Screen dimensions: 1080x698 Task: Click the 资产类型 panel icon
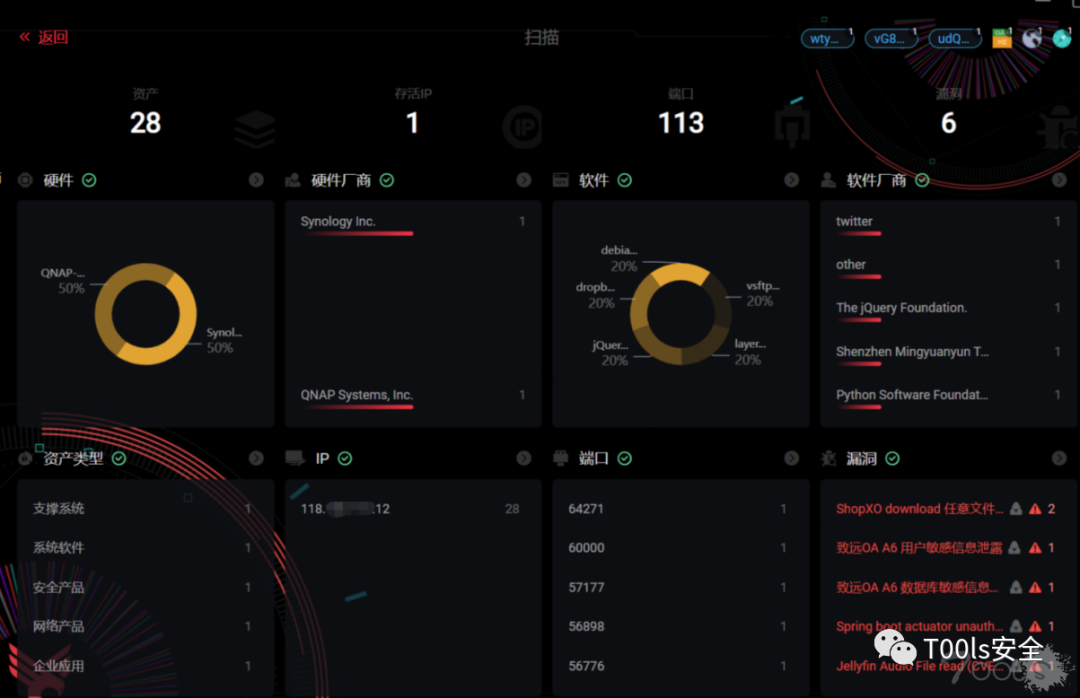coord(25,459)
